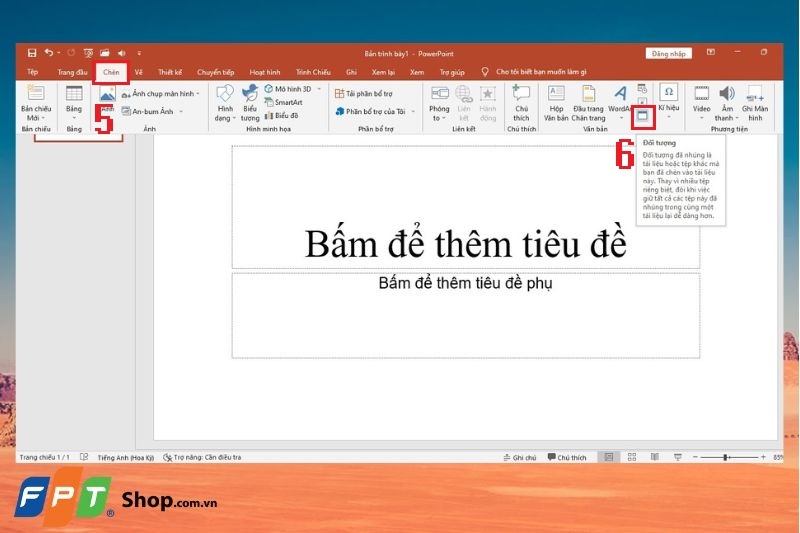Open the Âm thanh audio dropdown
This screenshot has width=800, height=533.
point(727,104)
